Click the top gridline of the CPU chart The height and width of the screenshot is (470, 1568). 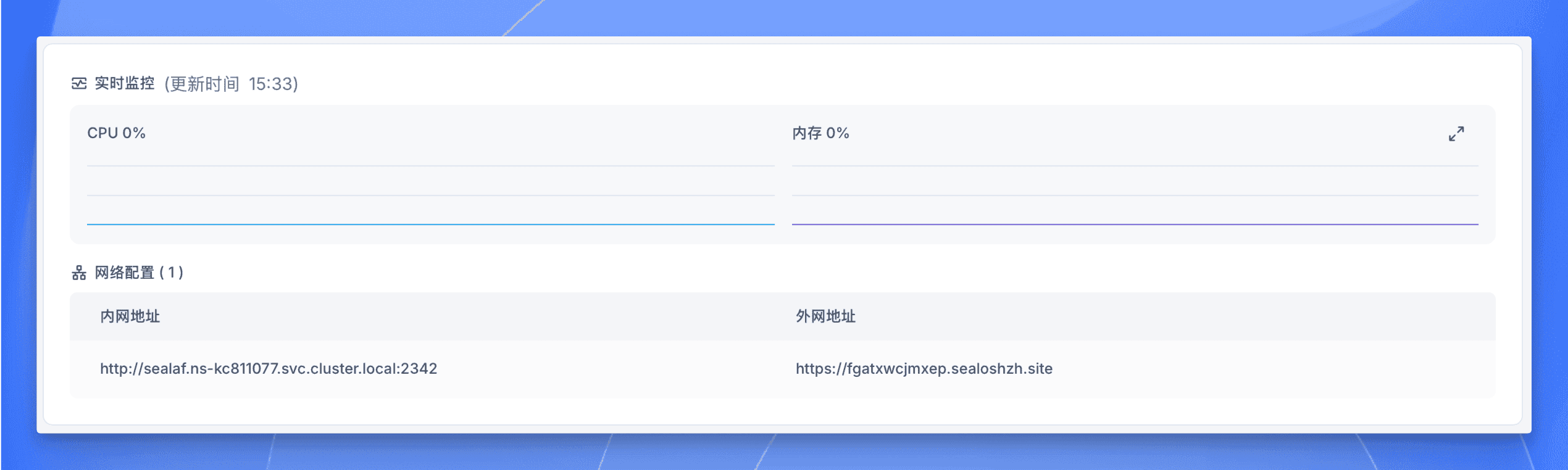[431, 166]
